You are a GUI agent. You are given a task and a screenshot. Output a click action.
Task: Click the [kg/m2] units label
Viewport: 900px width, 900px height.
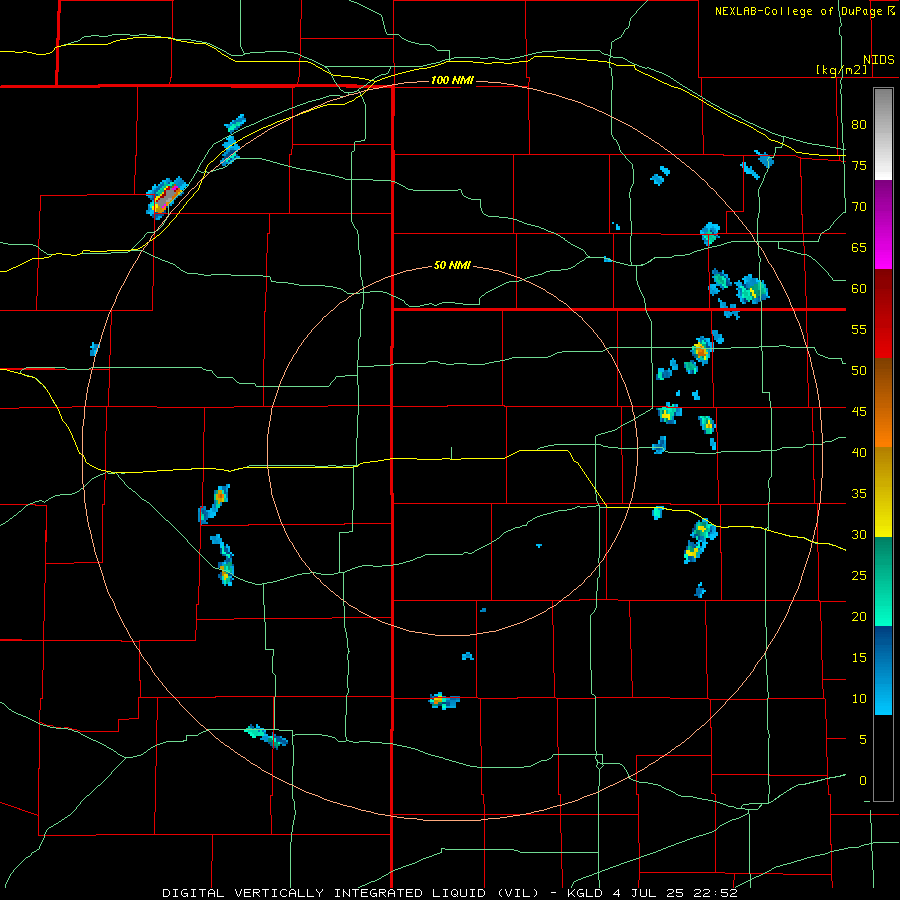coord(841,70)
